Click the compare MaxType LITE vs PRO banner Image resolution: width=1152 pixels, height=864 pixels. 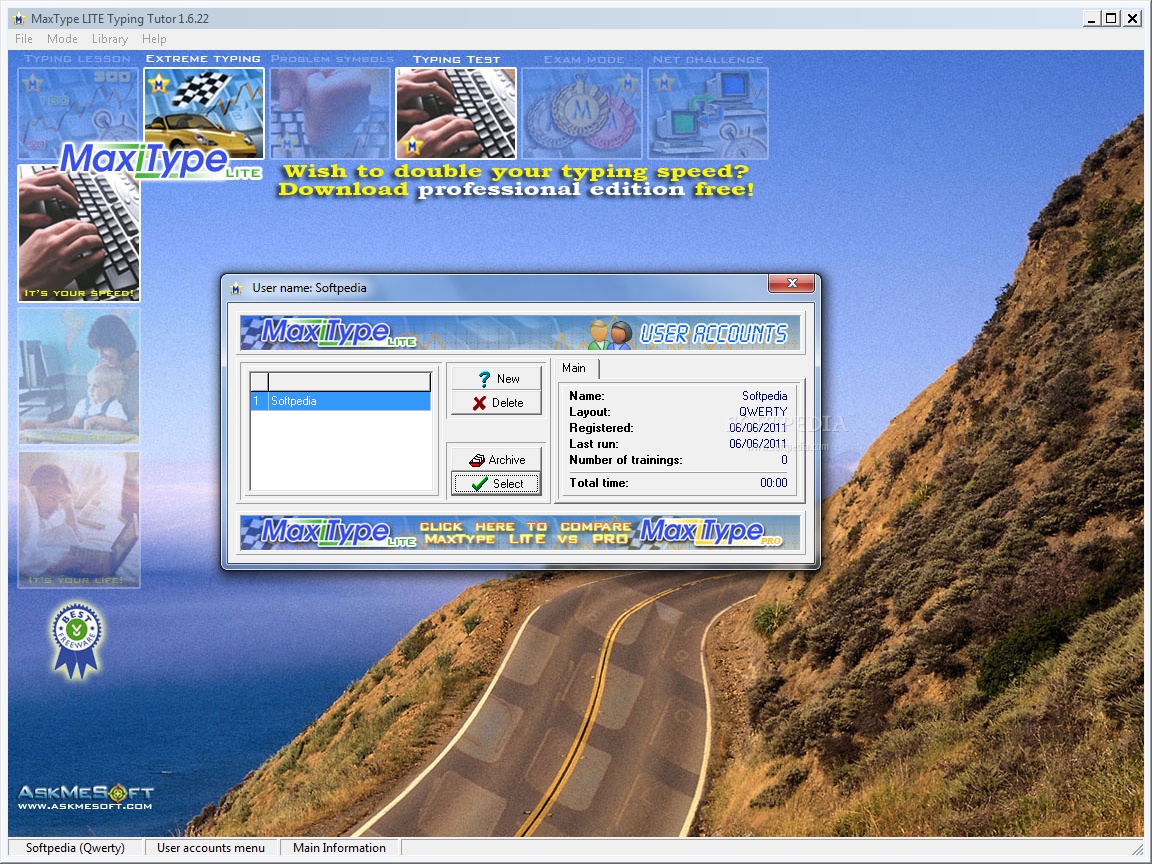pyautogui.click(x=520, y=533)
